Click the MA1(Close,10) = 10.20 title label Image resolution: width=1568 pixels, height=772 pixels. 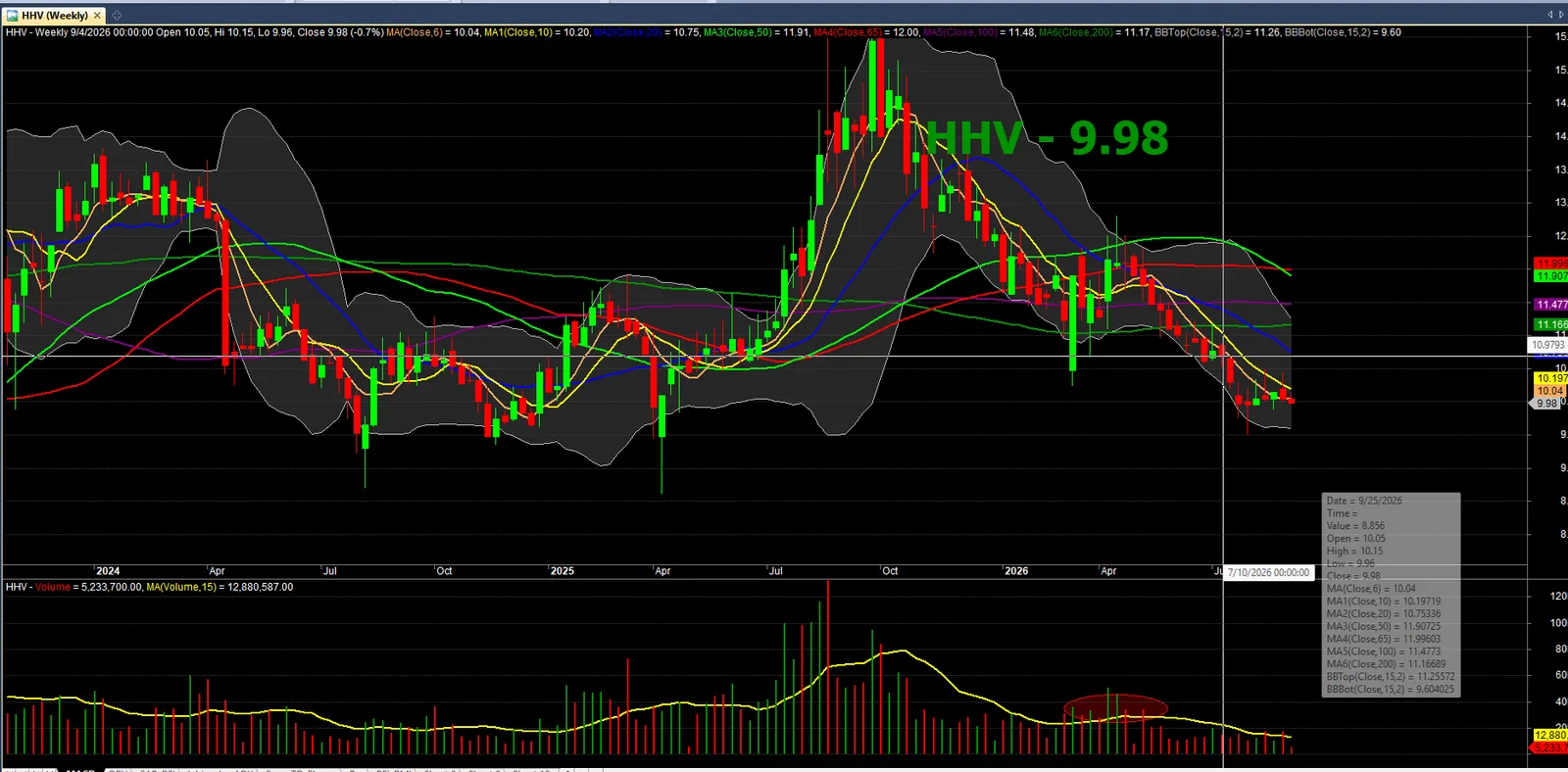(x=537, y=32)
